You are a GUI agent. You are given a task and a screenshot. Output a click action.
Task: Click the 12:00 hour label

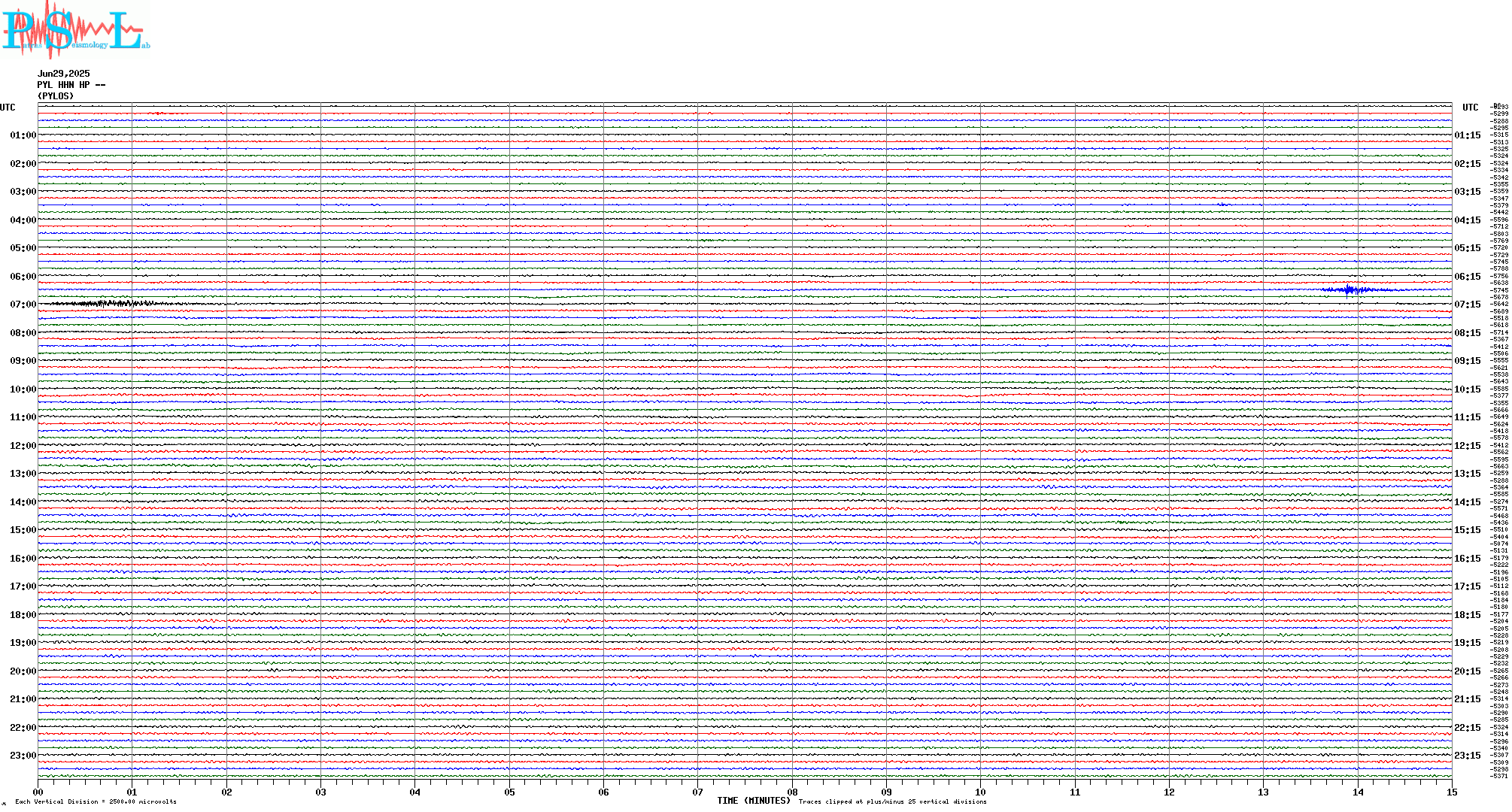tap(23, 446)
